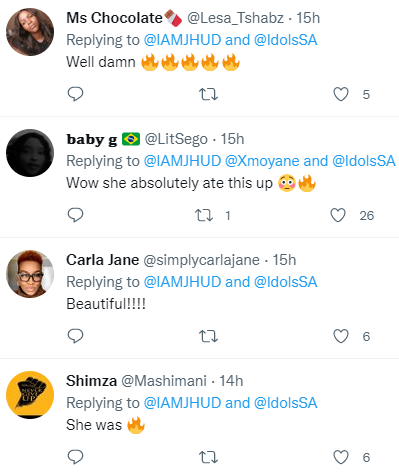This screenshot has height=474, width=399.
Task: Like Carla Jane's 'Beautiful!!!!' tweet
Action: [x=341, y=336]
